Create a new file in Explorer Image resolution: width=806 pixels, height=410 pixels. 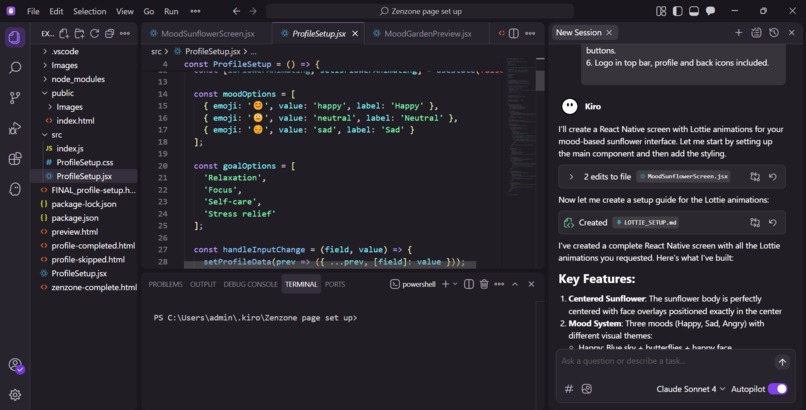[x=64, y=33]
